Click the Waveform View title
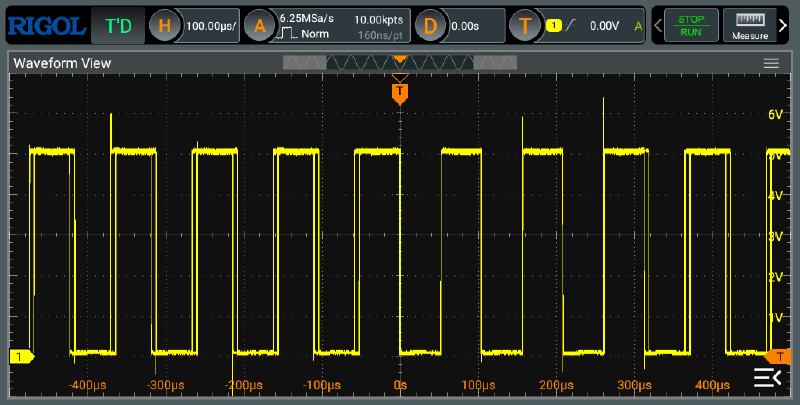 pyautogui.click(x=62, y=63)
